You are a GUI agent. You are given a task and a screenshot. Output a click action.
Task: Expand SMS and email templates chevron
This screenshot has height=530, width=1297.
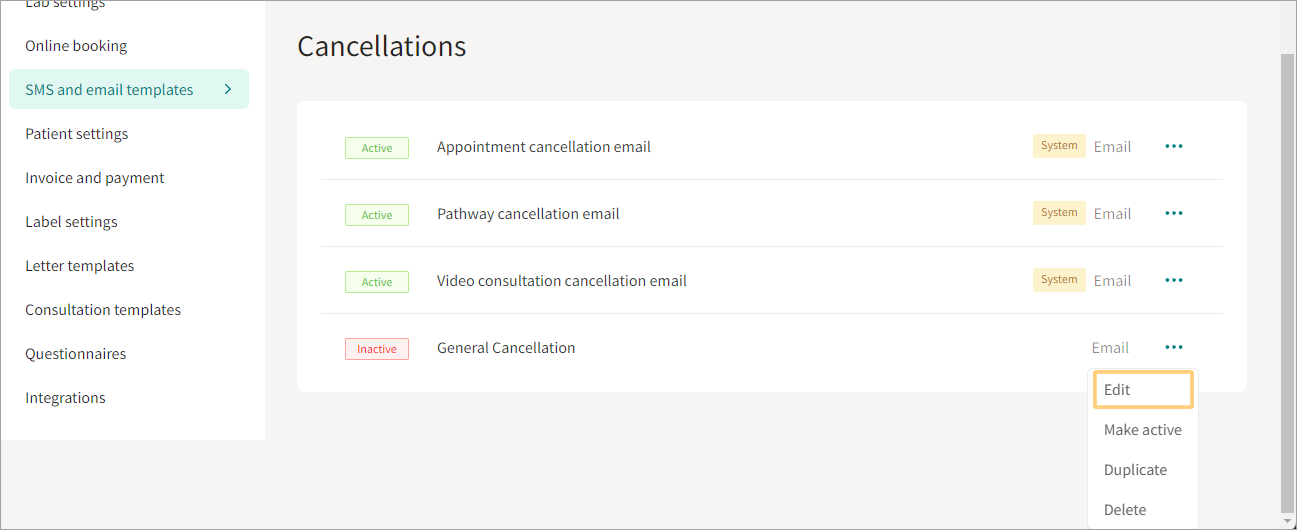tap(228, 89)
